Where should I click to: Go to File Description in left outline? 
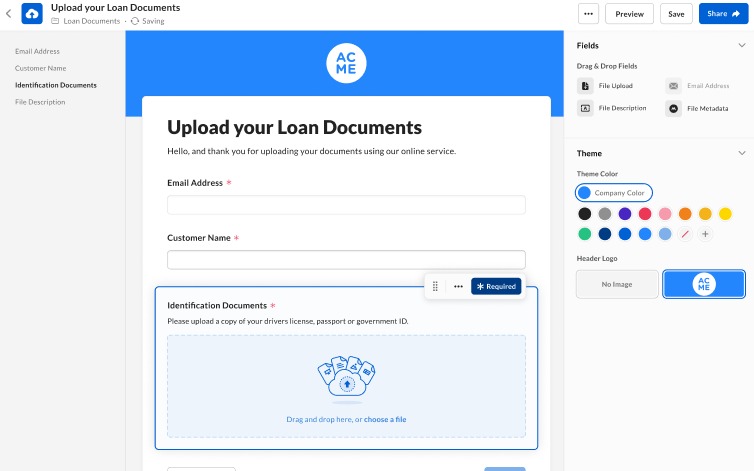(40, 102)
